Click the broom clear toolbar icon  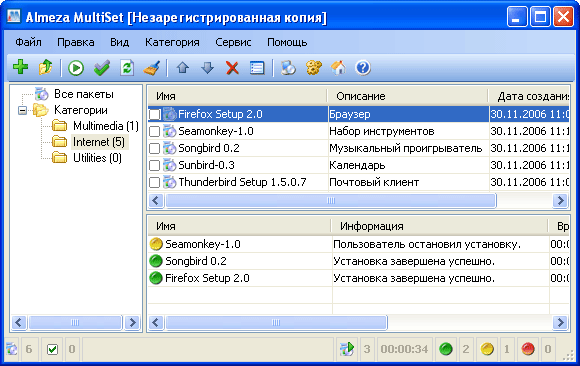click(x=152, y=68)
